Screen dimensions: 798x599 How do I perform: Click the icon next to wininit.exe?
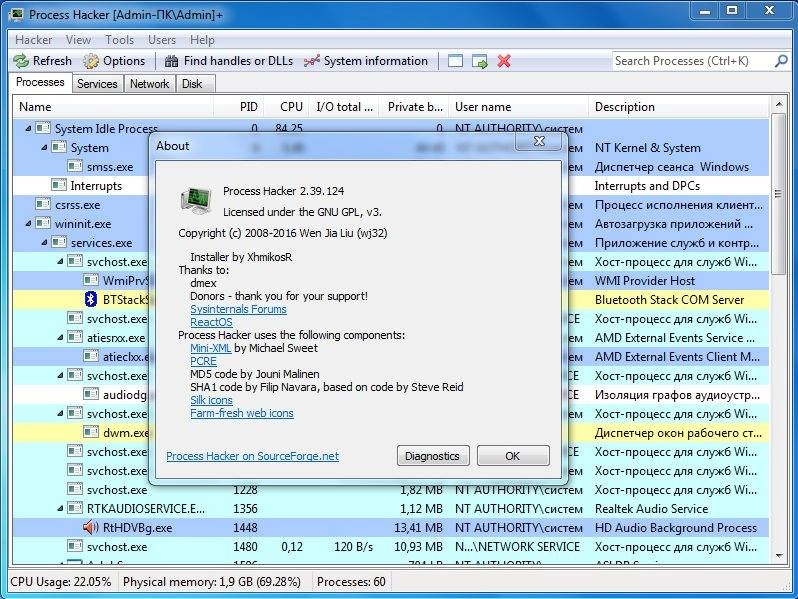(x=43, y=223)
